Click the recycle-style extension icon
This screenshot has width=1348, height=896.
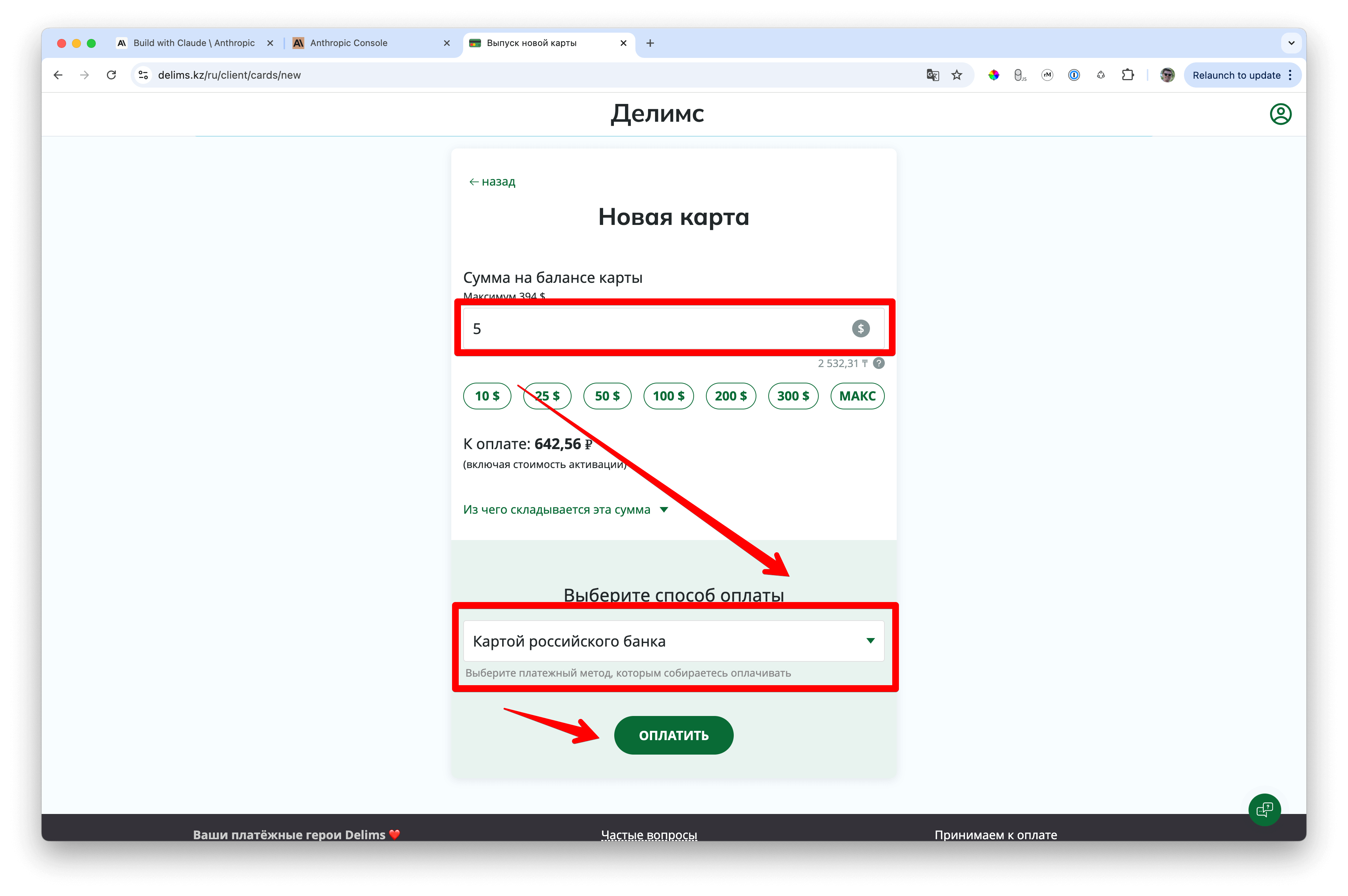1100,75
